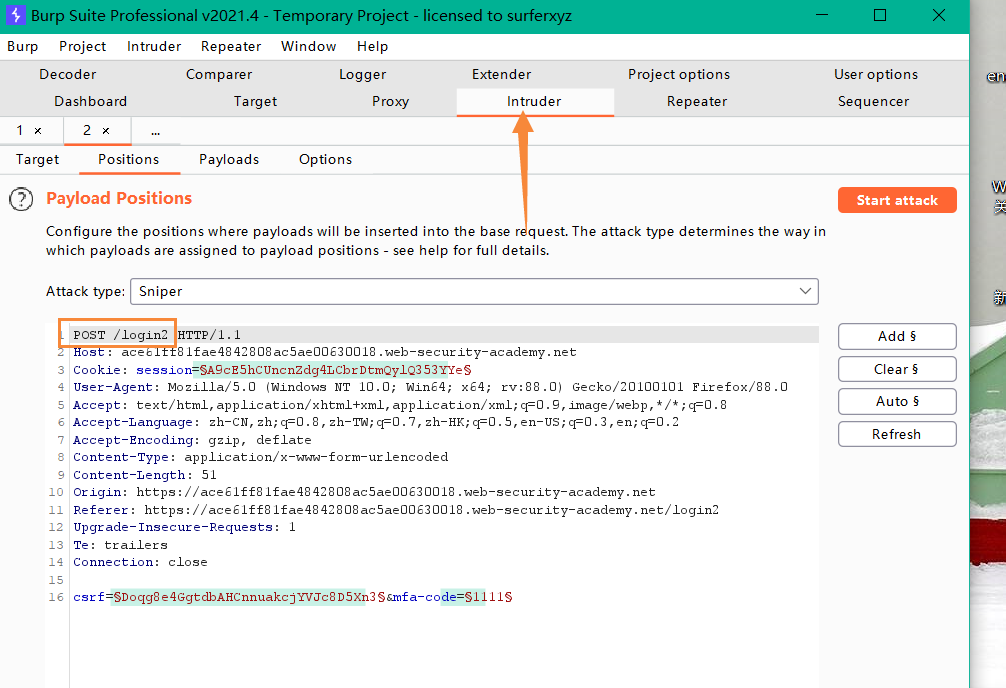Click the Refresh button
The width and height of the screenshot is (1006, 688).
click(x=897, y=434)
